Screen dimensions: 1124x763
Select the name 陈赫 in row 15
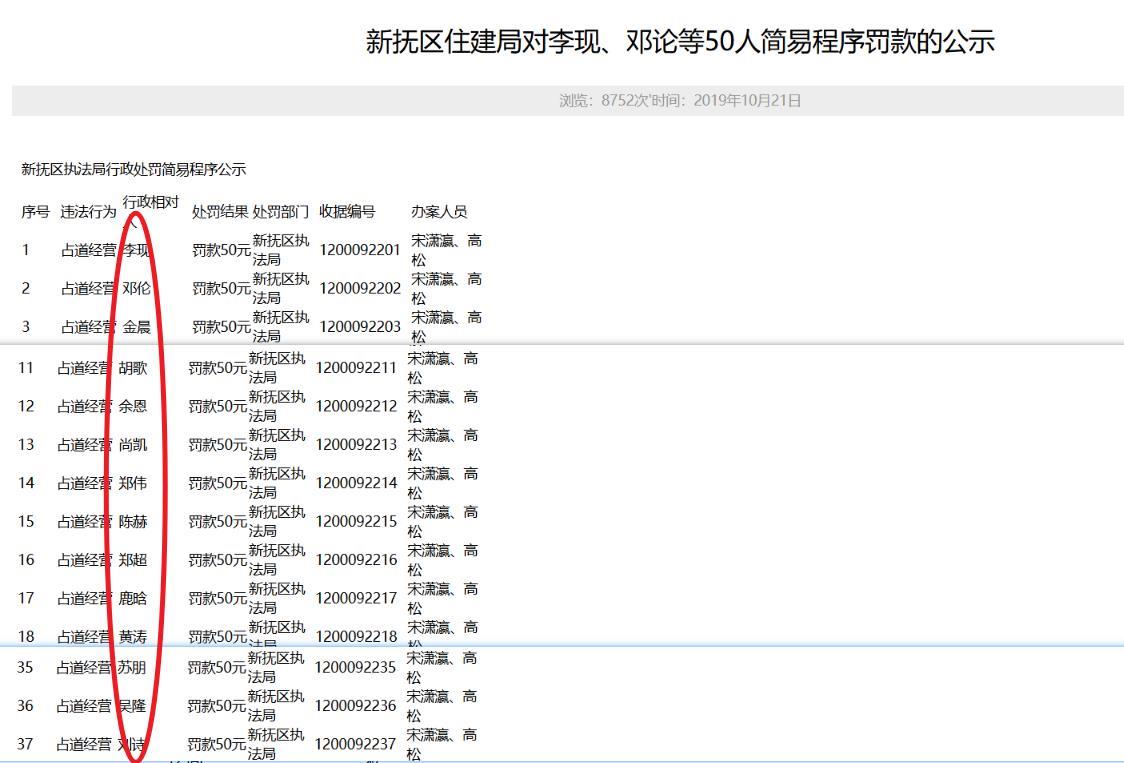145,520
